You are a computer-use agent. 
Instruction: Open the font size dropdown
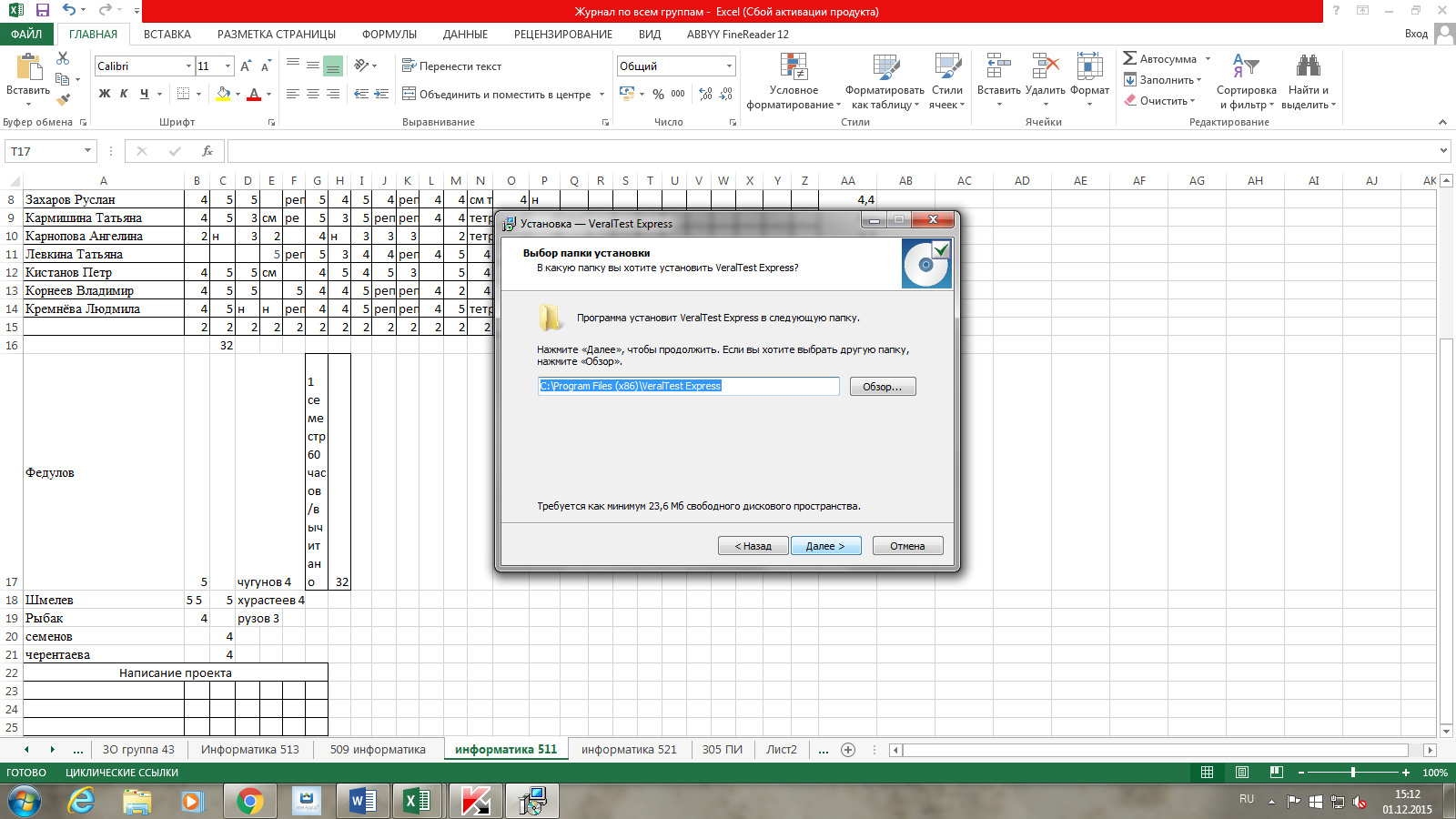[227, 66]
